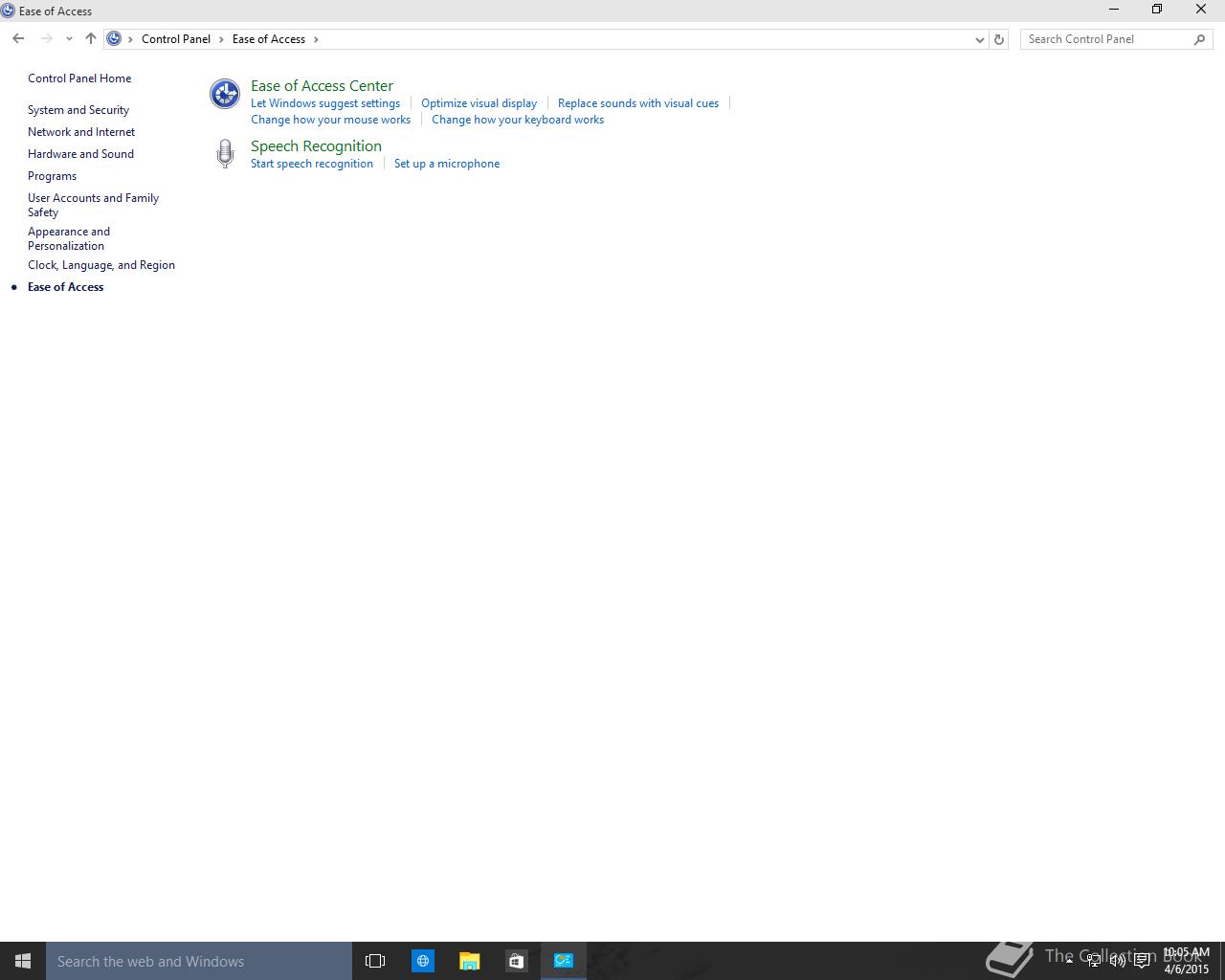Click the Forward navigation arrow
The image size is (1225, 980).
(46, 39)
